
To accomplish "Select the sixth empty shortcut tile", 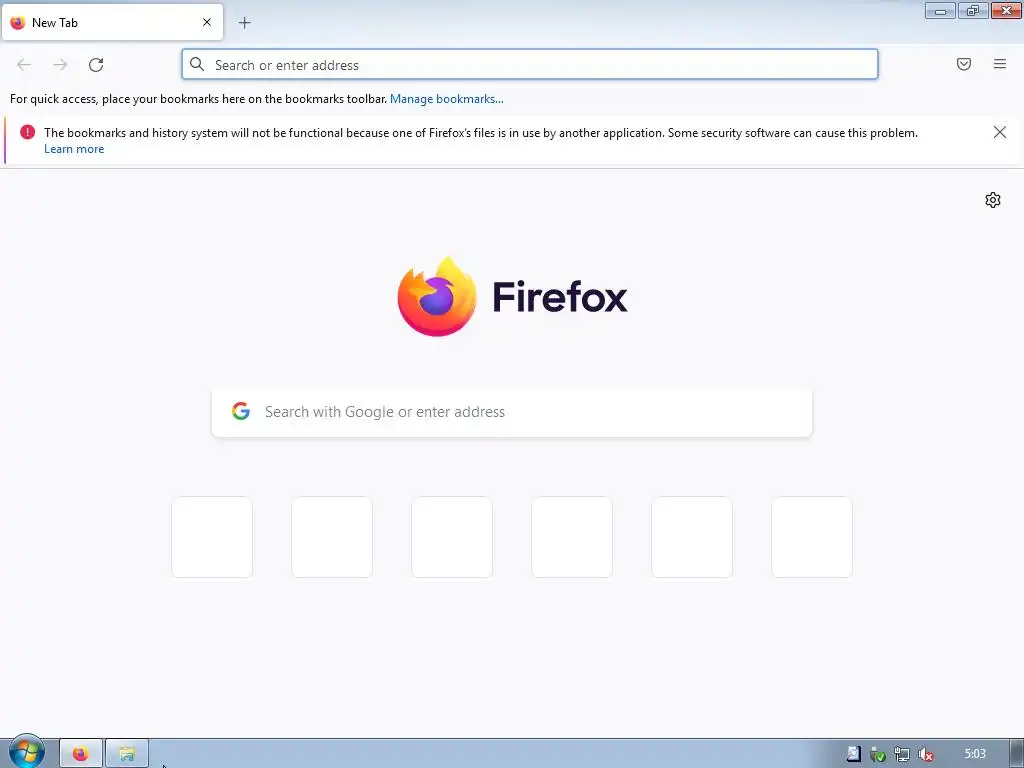I will click(x=812, y=537).
